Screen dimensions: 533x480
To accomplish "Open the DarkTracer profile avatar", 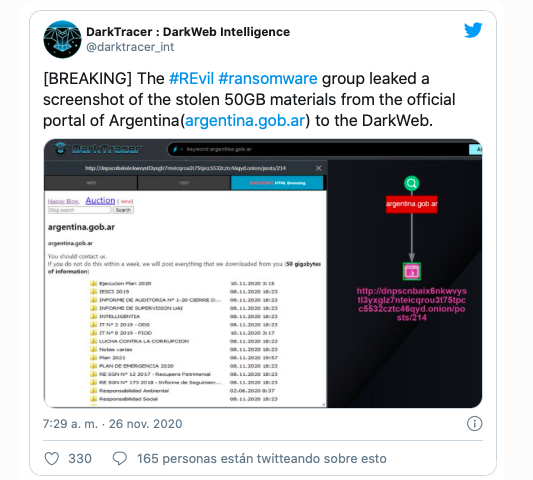I will pyautogui.click(x=62, y=39).
